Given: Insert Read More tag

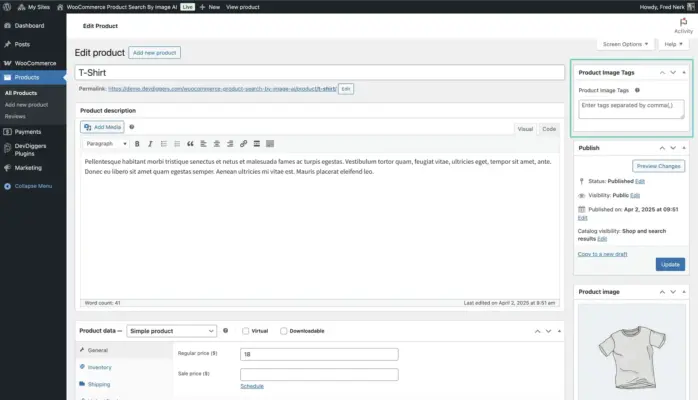Looking at the screenshot, I should [x=257, y=144].
